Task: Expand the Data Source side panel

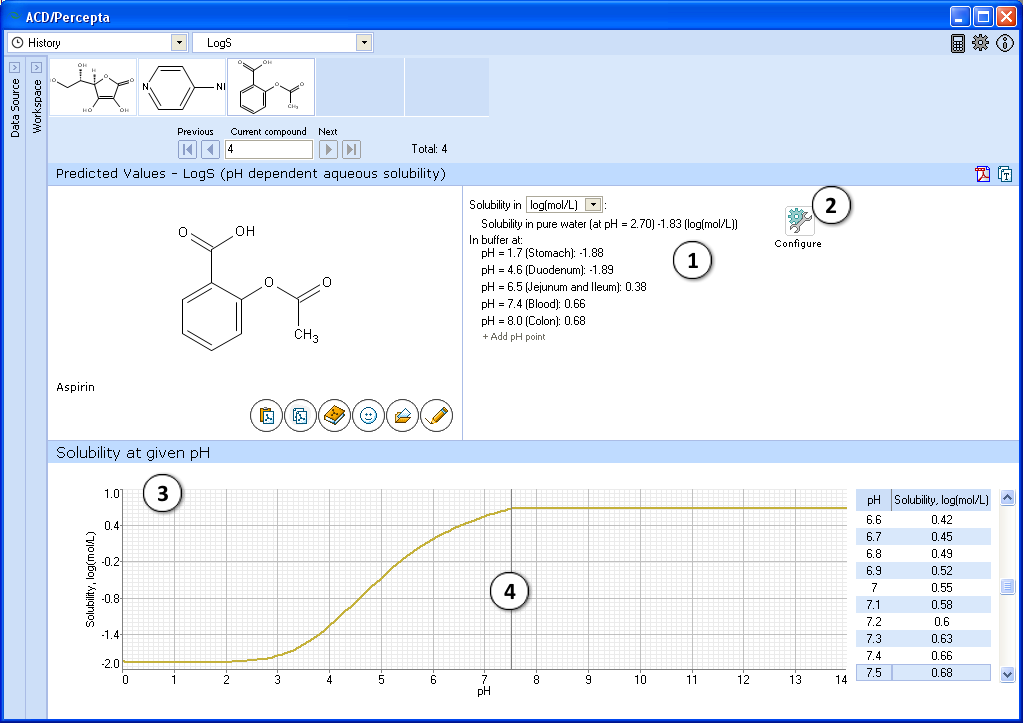Action: click(15, 67)
